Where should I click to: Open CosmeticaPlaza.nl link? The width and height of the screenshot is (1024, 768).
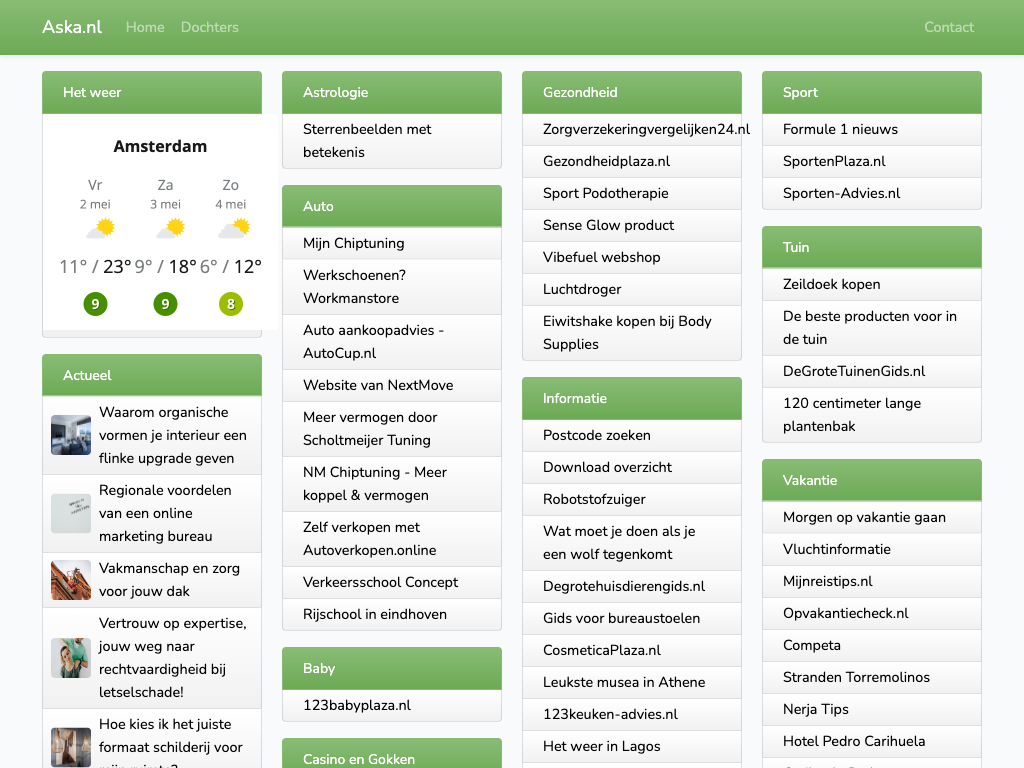[601, 650]
